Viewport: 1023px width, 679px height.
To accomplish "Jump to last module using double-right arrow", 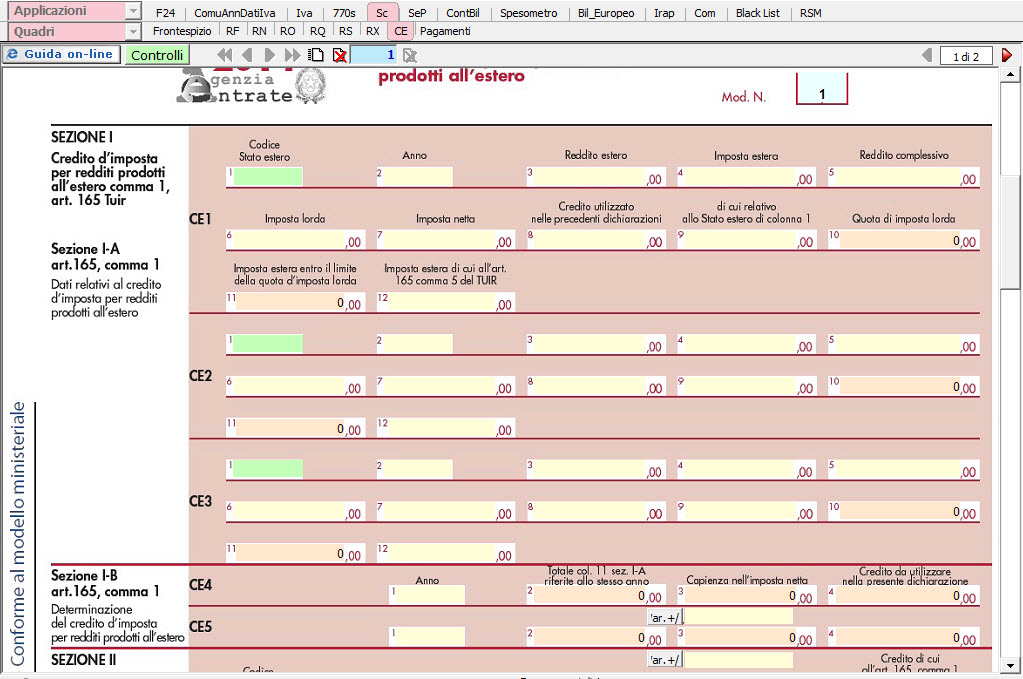I will 292,55.
